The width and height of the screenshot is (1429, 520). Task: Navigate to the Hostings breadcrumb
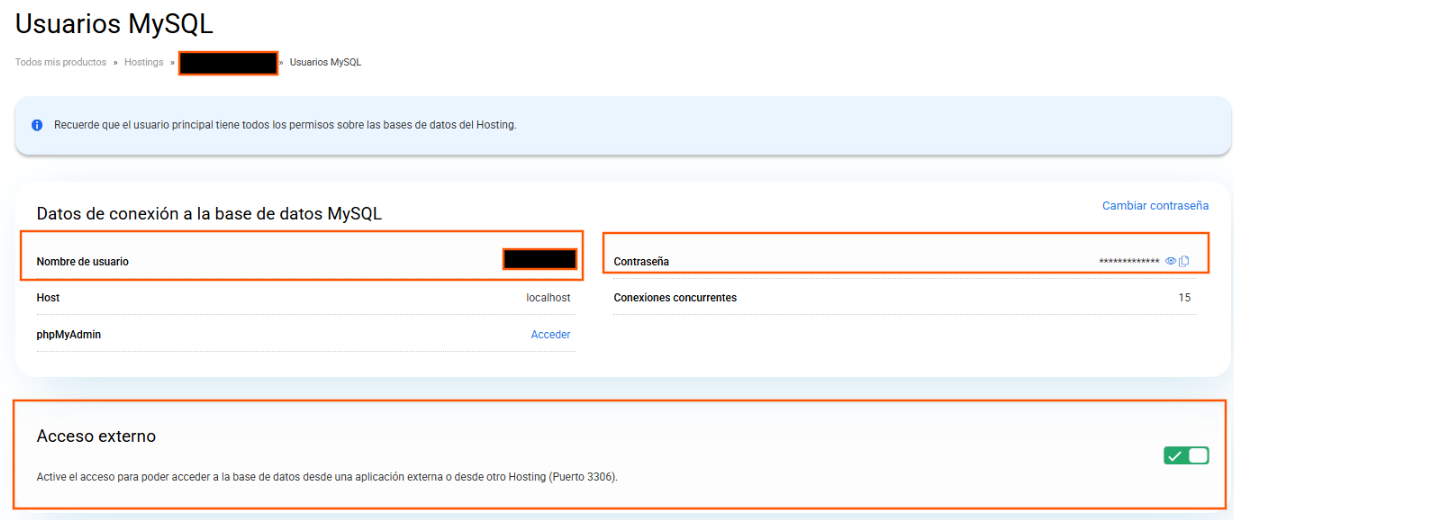click(143, 62)
